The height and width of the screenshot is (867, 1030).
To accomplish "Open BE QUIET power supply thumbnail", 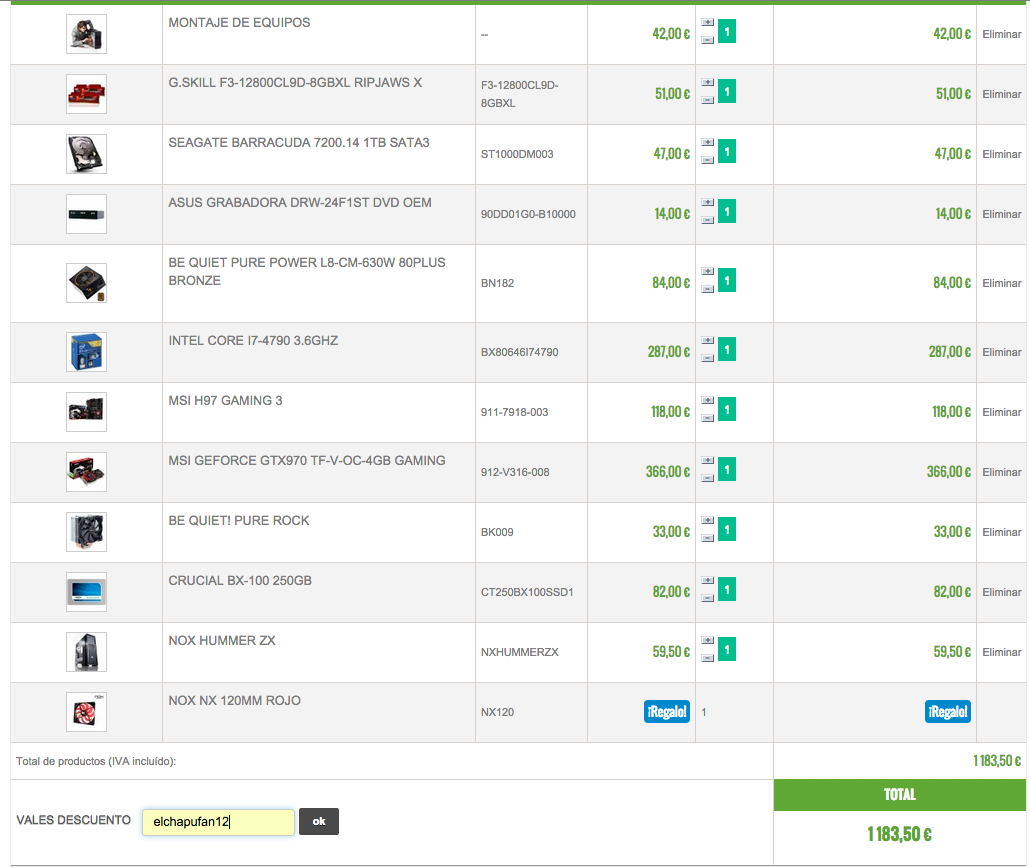I will click(x=86, y=283).
